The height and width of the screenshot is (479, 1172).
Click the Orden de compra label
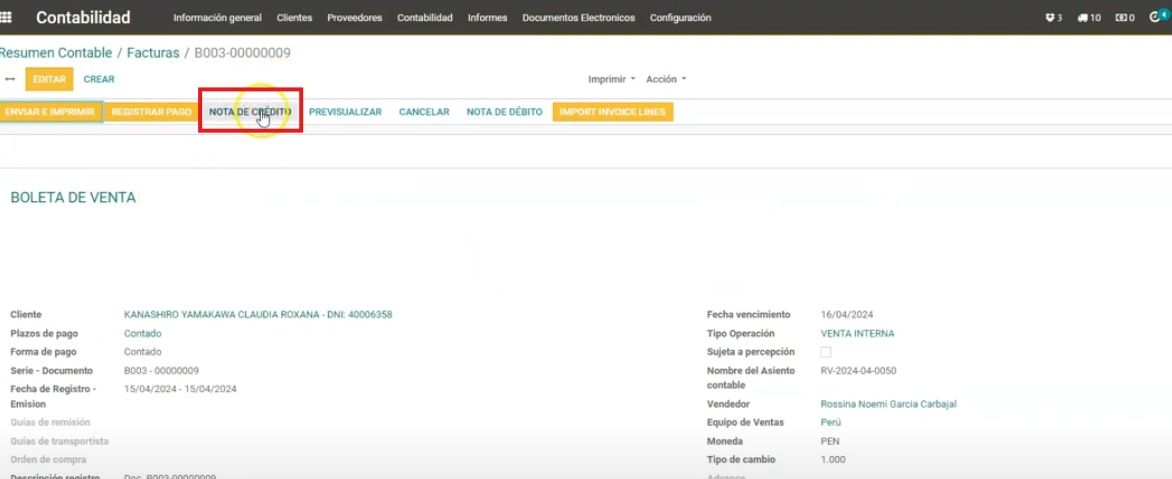pyautogui.click(x=49, y=460)
